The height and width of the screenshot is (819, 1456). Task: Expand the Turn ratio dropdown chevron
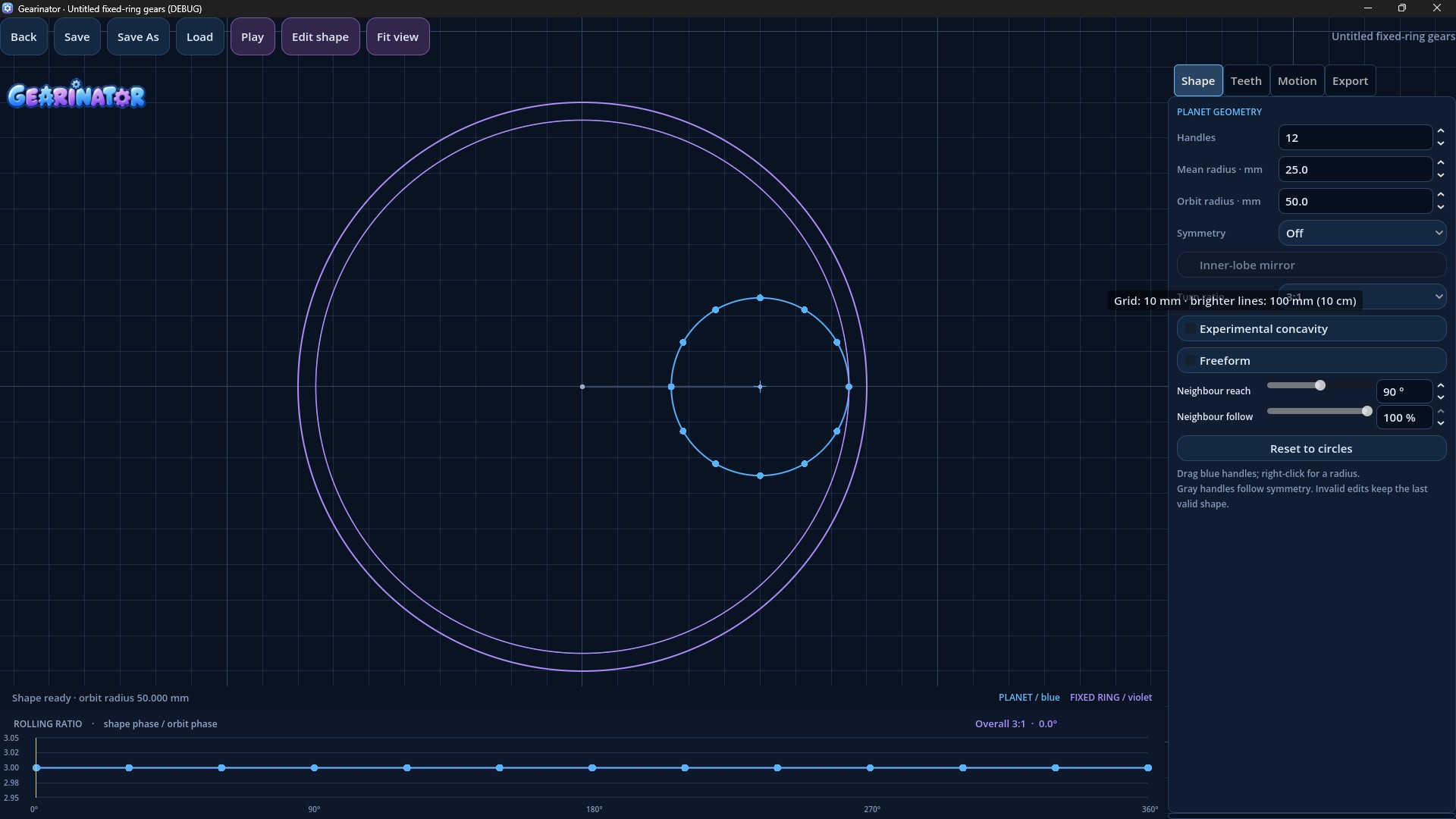pyautogui.click(x=1439, y=297)
